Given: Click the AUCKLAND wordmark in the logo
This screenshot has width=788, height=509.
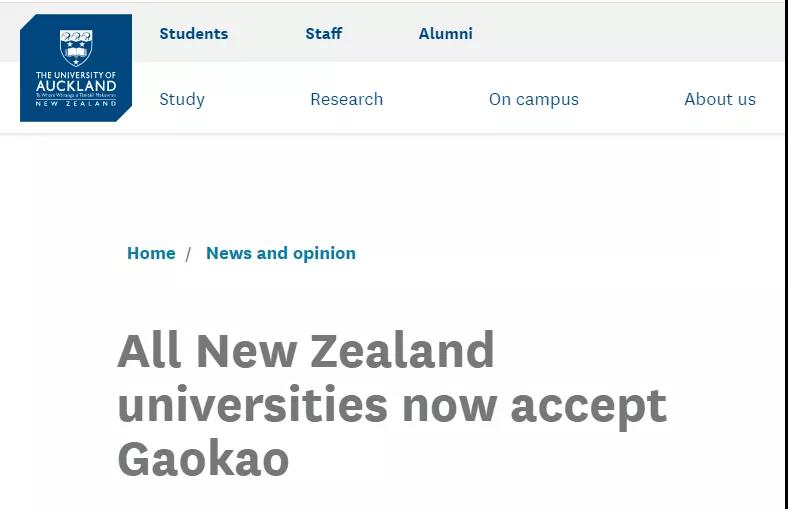Looking at the screenshot, I should click(x=76, y=85).
